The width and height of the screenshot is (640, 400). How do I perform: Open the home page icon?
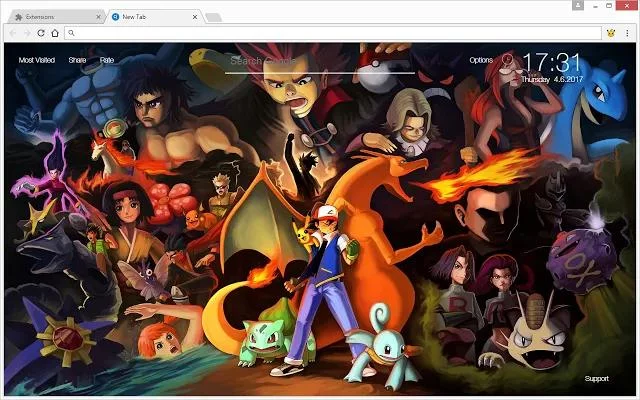pyautogui.click(x=55, y=33)
